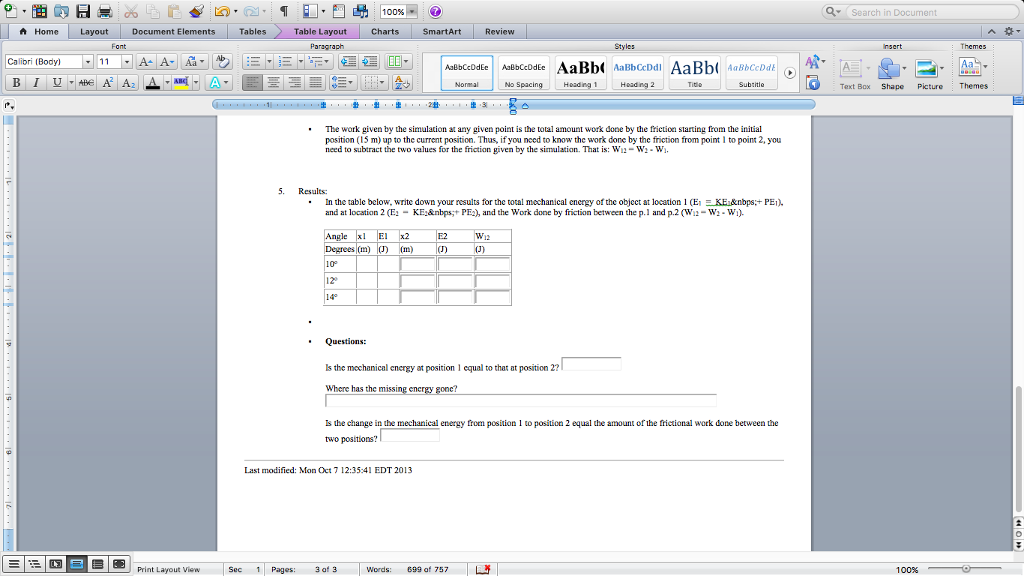1024x576 pixels.
Task: Switch to the Document Elements tab
Action: pos(173,31)
